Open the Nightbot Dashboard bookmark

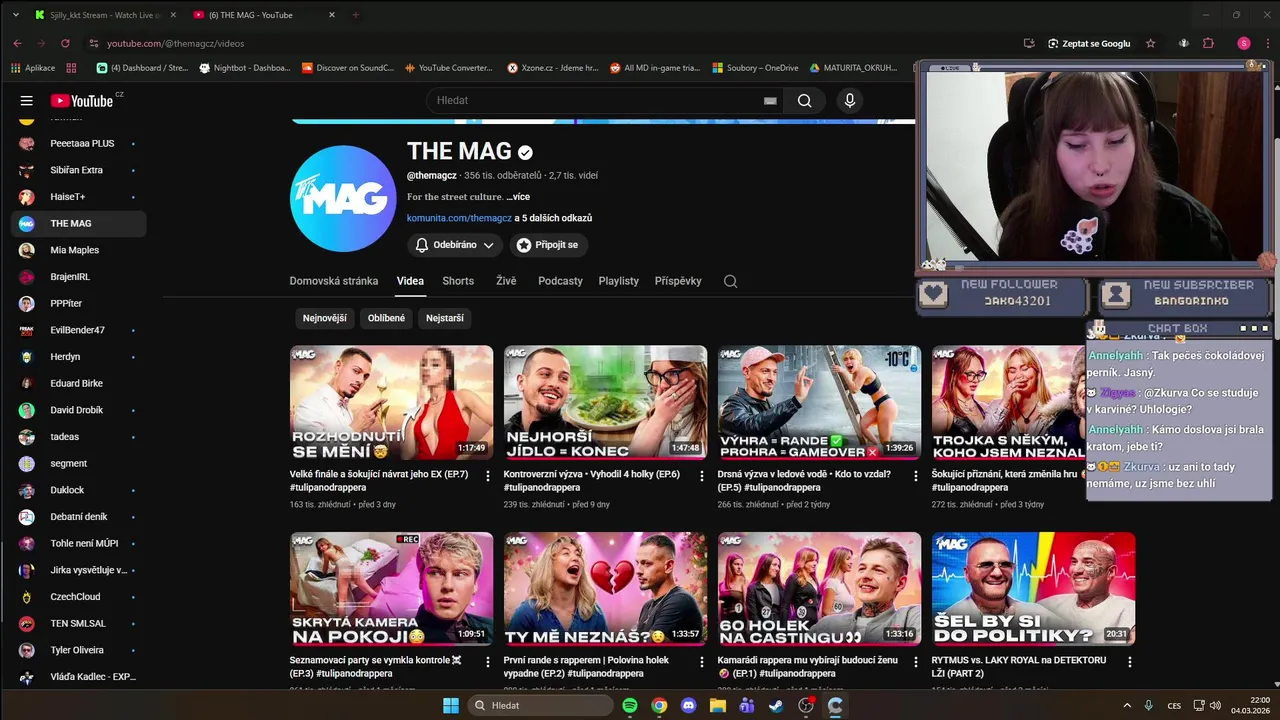tap(245, 68)
